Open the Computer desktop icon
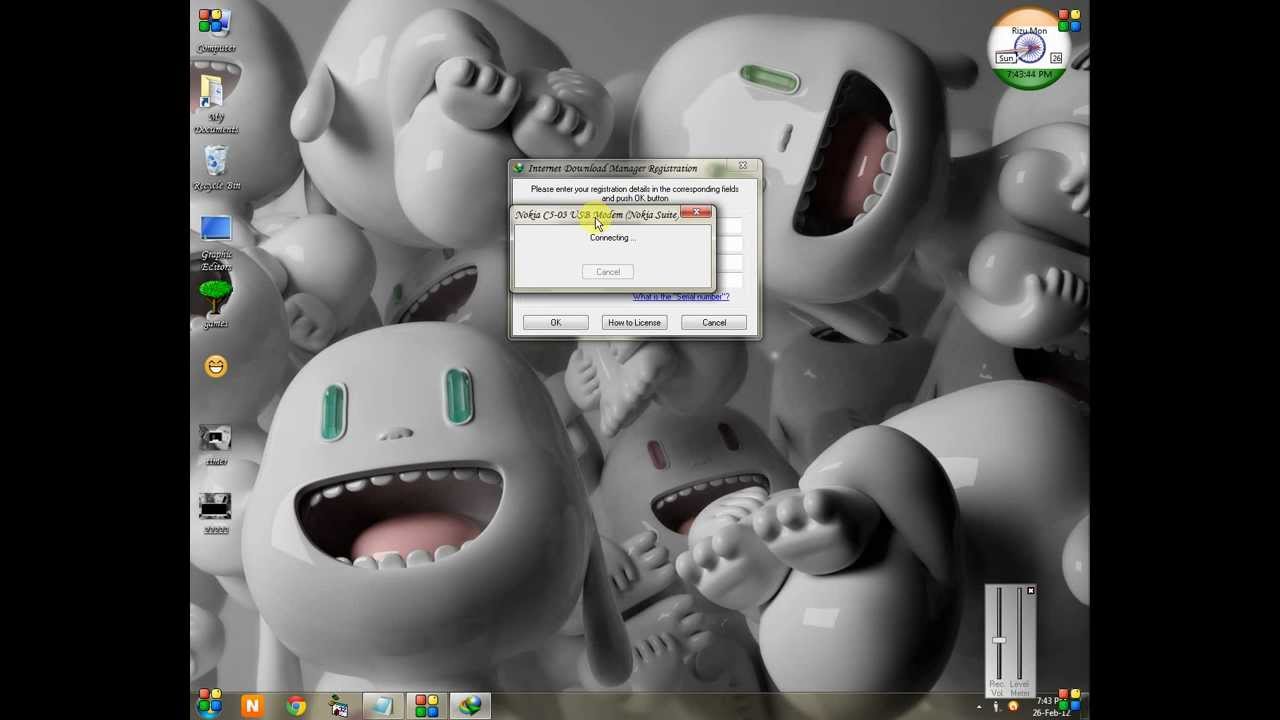Image resolution: width=1280 pixels, height=720 pixels. [x=215, y=28]
